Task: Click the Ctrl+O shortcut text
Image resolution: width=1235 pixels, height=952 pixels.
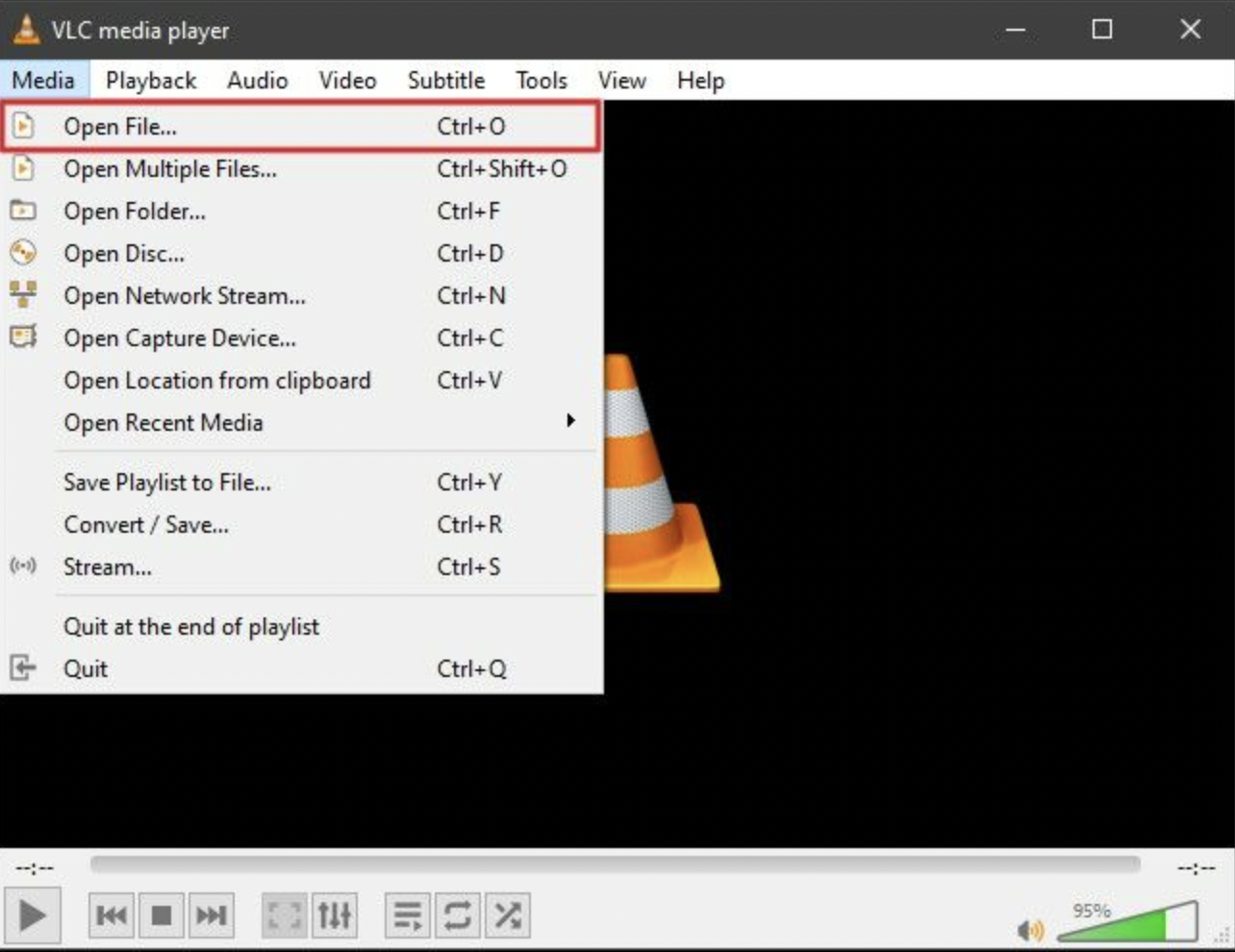Action: coord(471,126)
